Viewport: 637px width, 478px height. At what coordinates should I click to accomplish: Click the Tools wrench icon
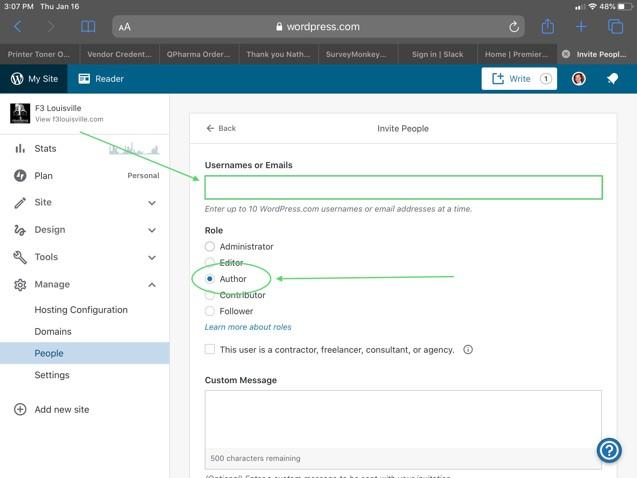pos(20,257)
